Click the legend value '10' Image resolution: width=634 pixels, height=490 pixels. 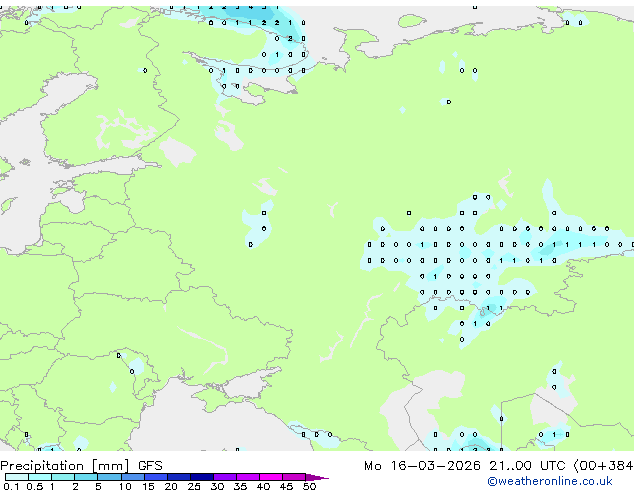(125, 486)
